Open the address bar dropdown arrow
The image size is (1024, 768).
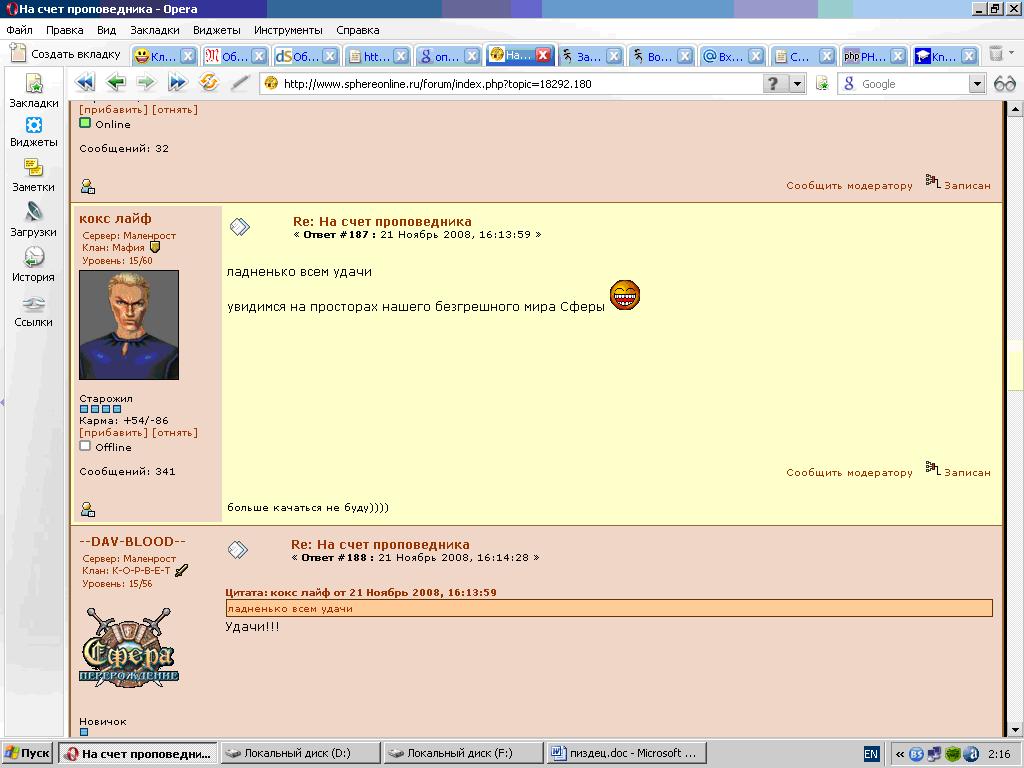797,84
